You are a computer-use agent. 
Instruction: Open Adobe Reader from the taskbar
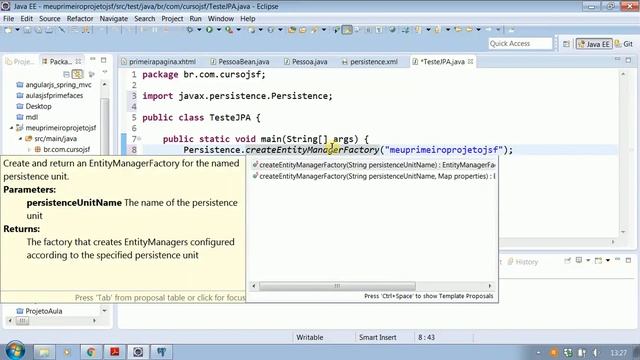click(x=114, y=352)
